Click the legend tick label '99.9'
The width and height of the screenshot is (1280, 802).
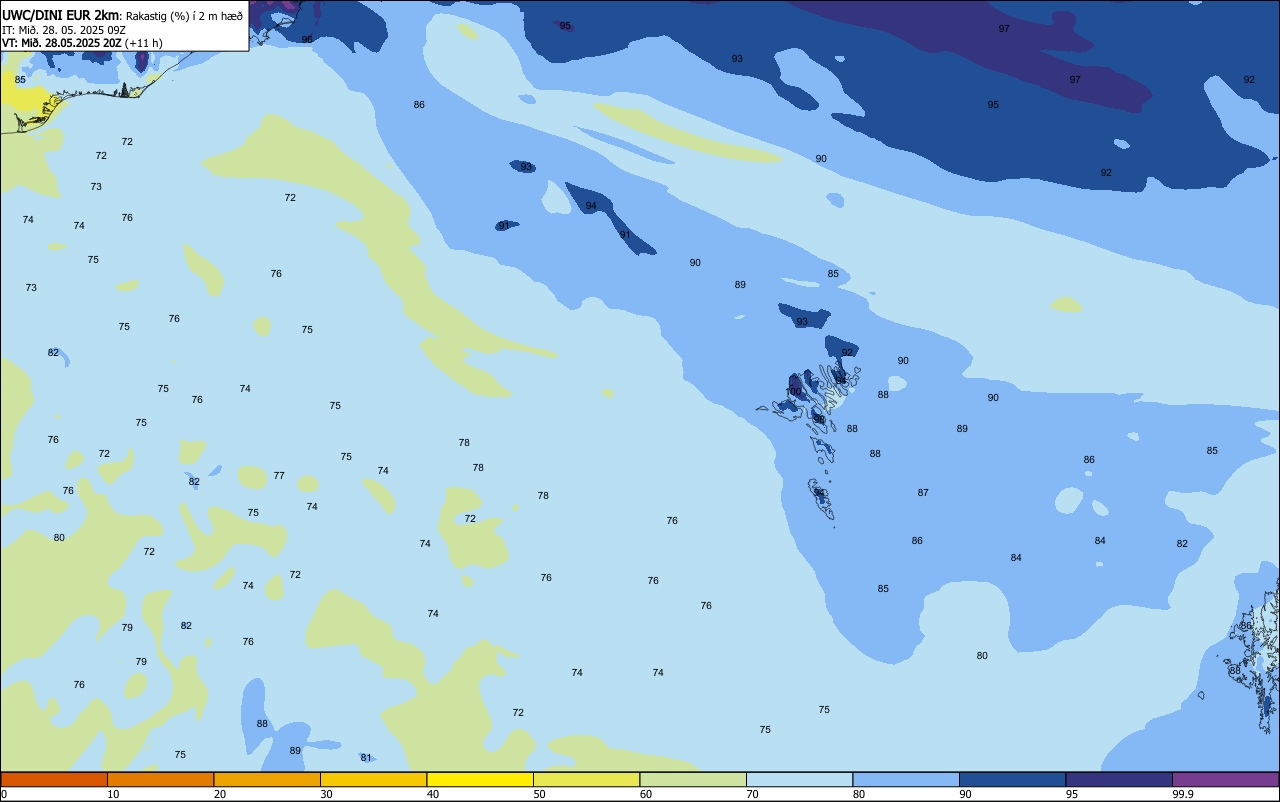pos(1183,794)
